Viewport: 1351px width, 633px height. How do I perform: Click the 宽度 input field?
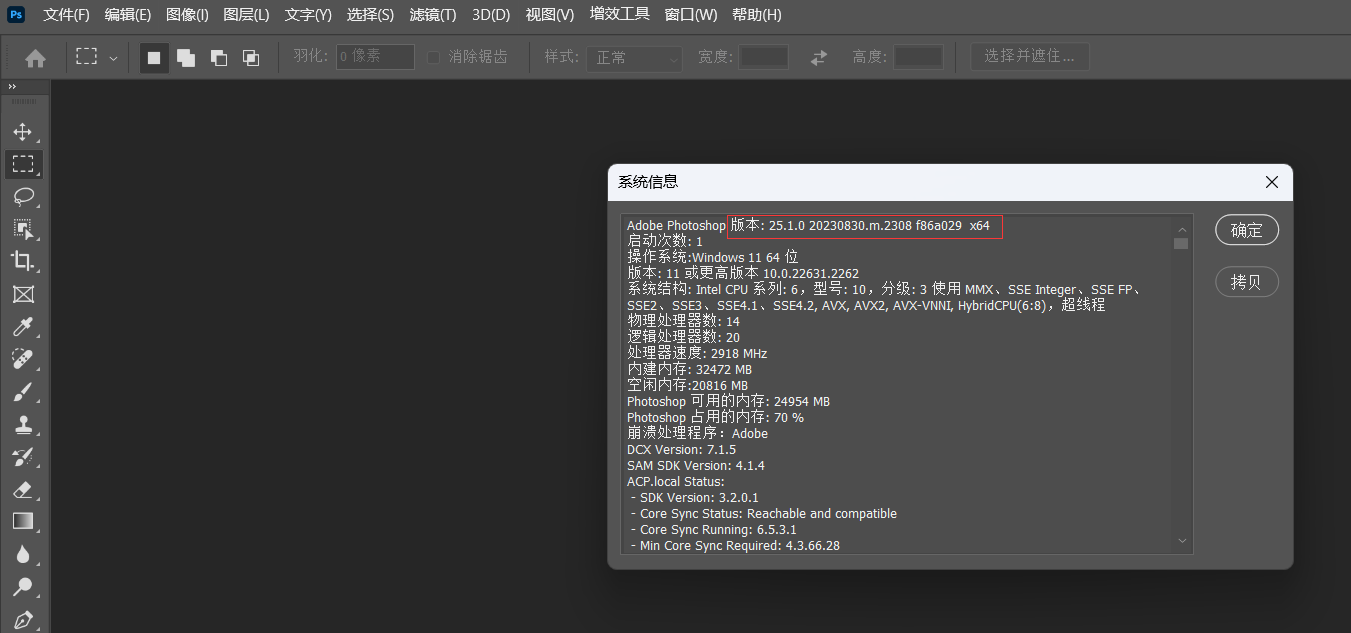[x=764, y=57]
